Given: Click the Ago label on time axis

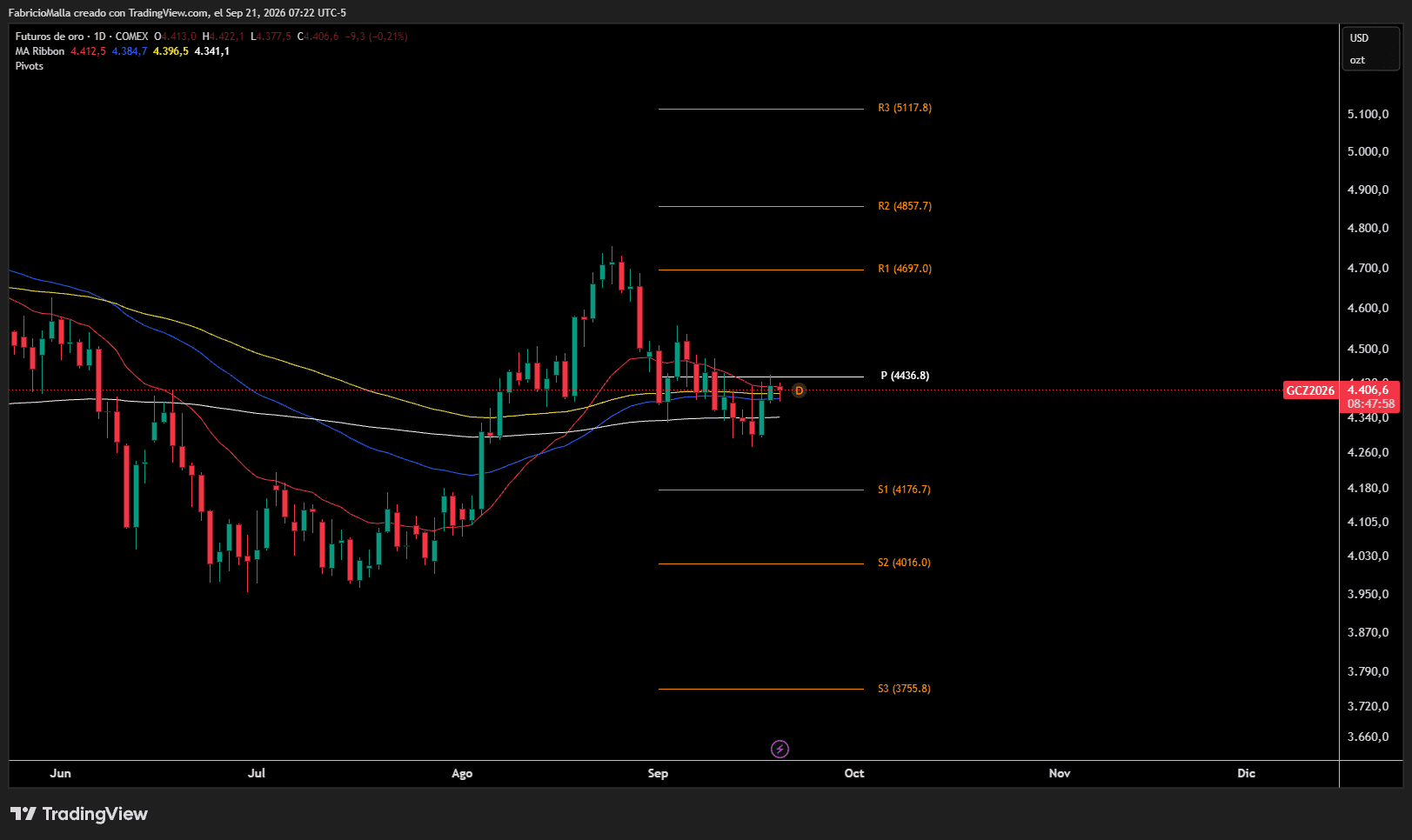Looking at the screenshot, I should pyautogui.click(x=462, y=773).
